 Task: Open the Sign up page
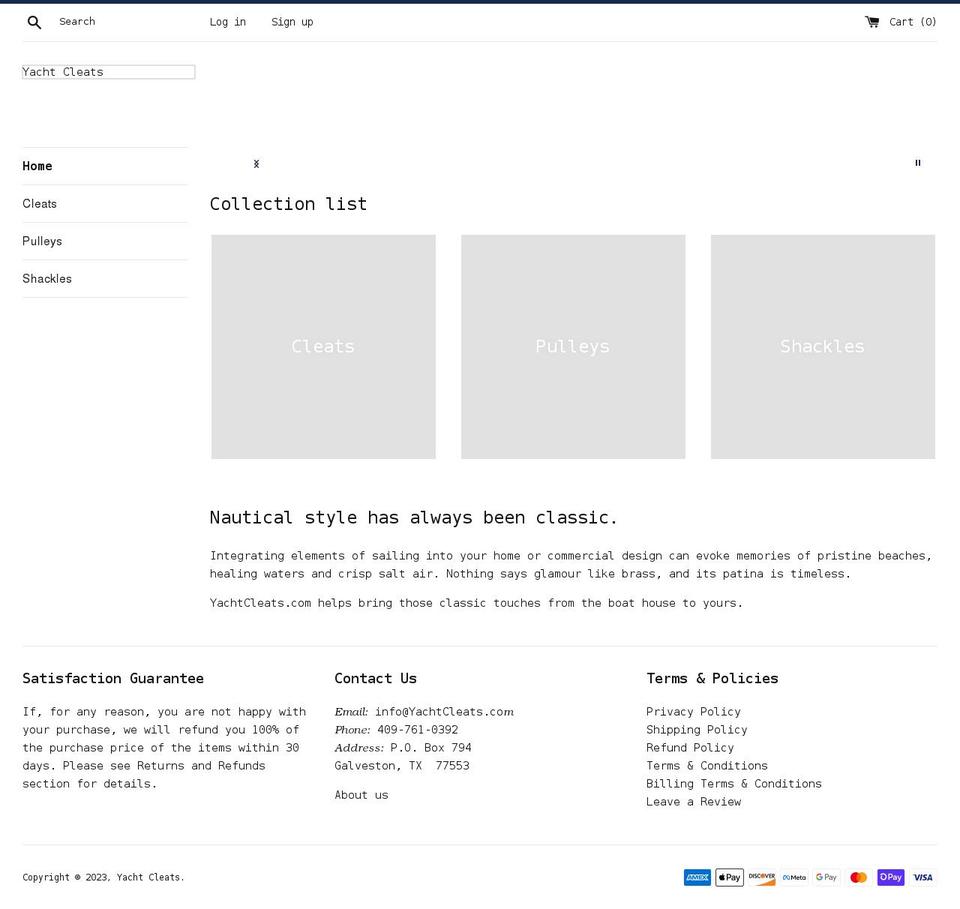coord(292,21)
